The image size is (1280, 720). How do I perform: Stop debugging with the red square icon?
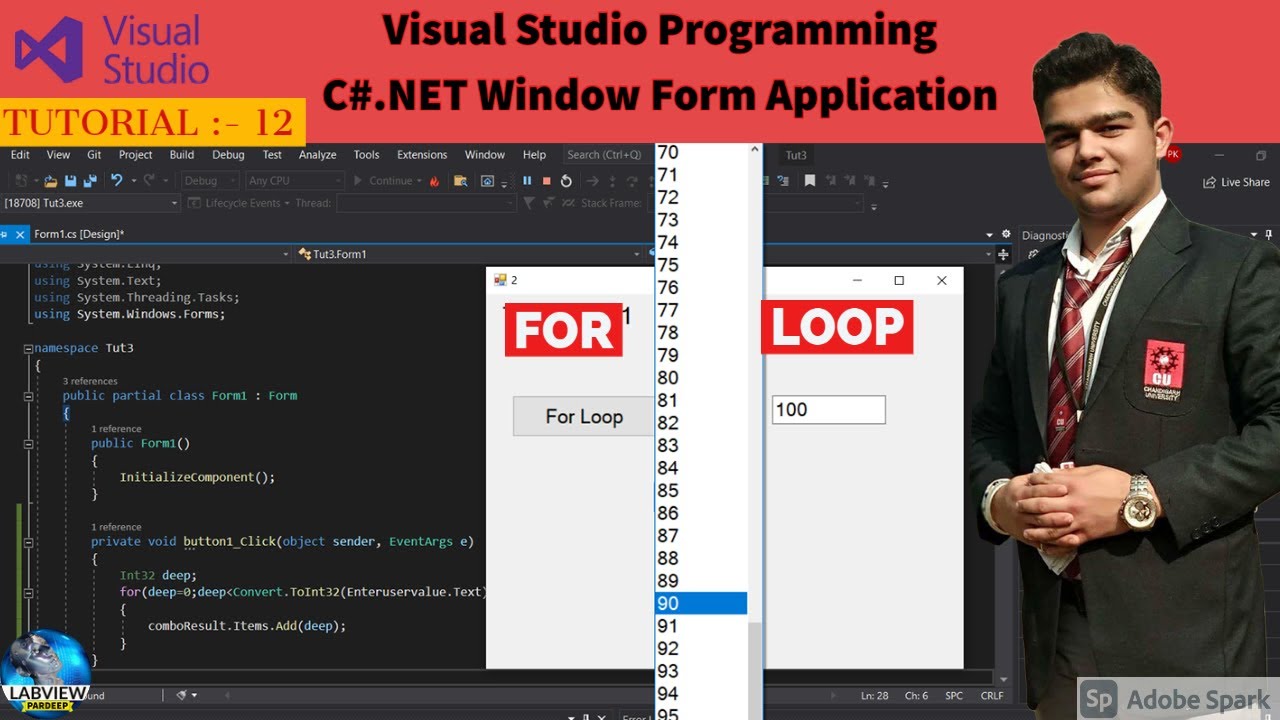pos(546,181)
